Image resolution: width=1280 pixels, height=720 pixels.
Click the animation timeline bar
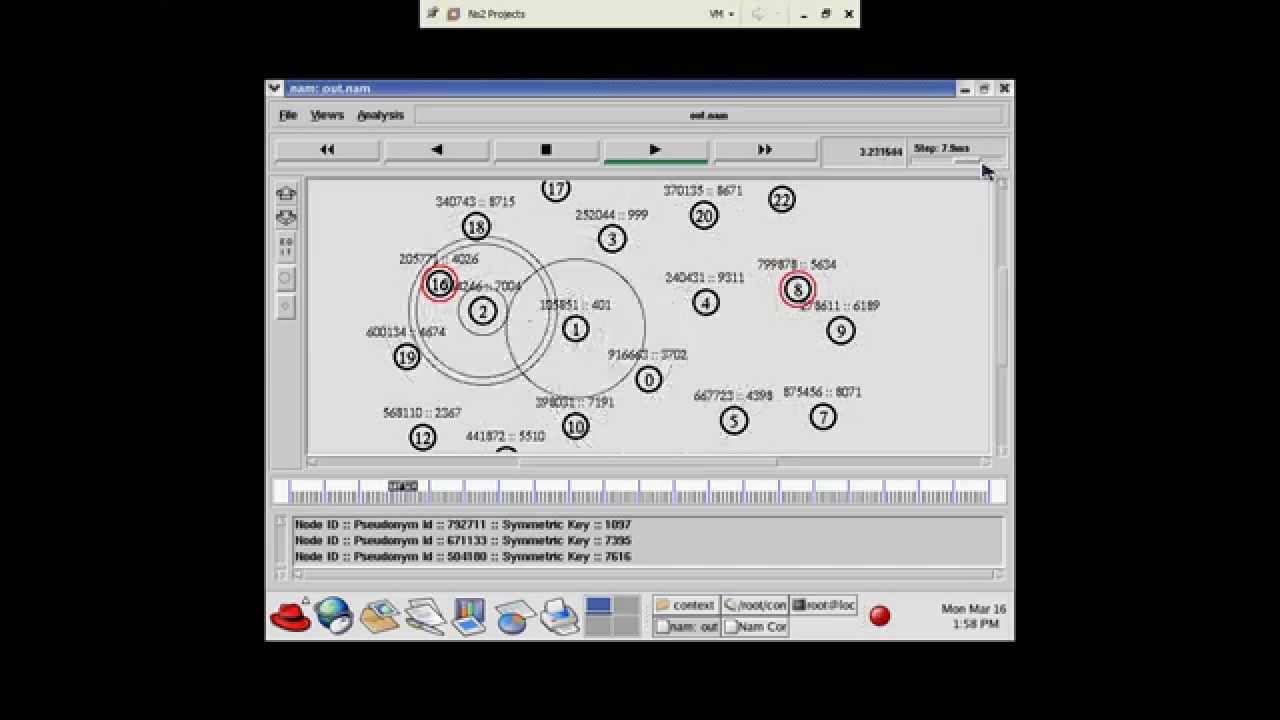click(639, 491)
